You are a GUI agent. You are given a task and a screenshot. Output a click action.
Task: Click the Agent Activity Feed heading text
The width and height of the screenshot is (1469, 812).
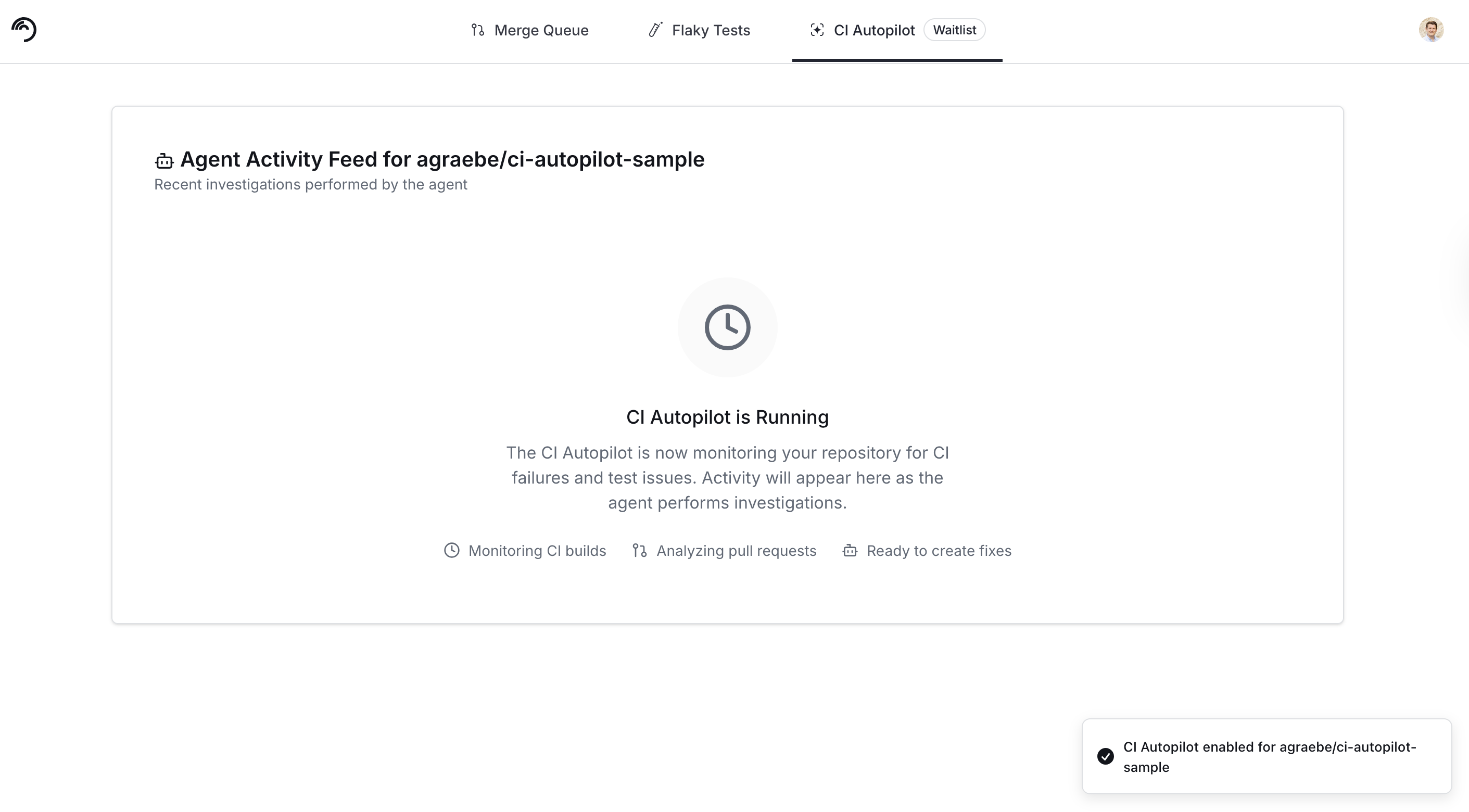click(x=442, y=160)
